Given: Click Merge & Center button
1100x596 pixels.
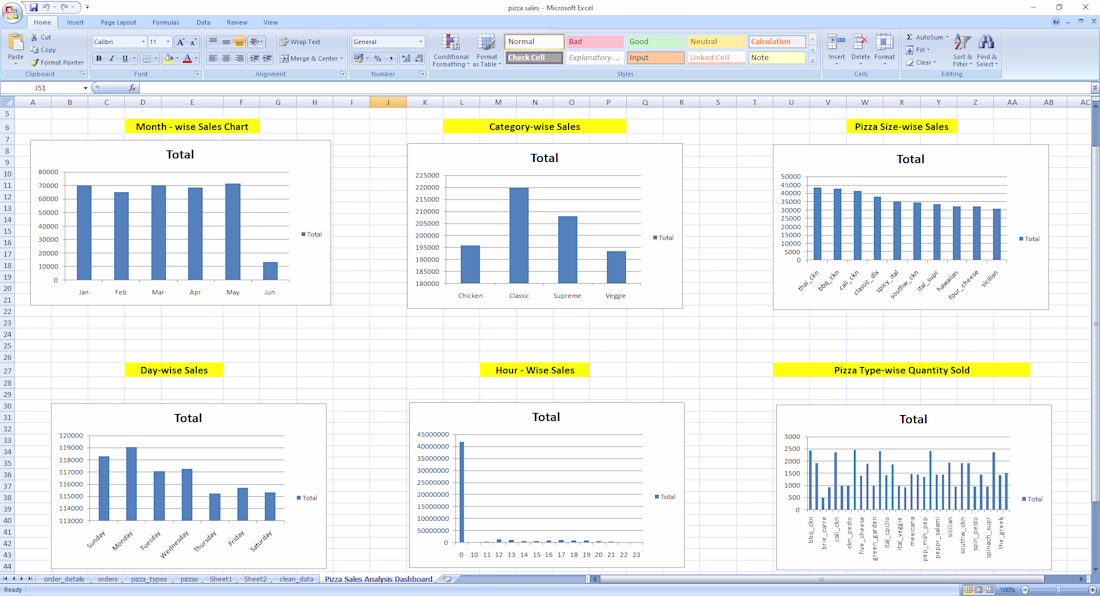Looking at the screenshot, I should (309, 58).
